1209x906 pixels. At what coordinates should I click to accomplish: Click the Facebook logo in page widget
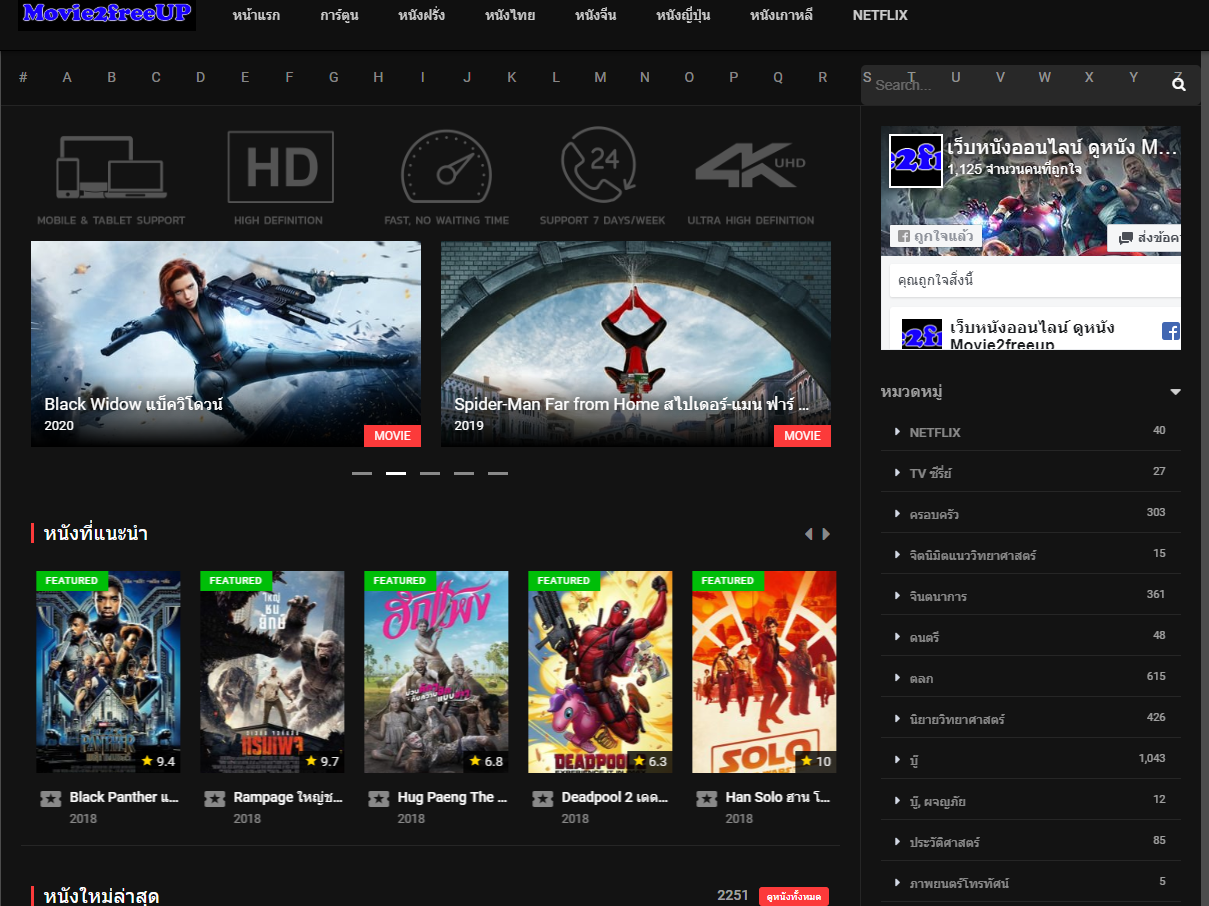click(x=1170, y=331)
